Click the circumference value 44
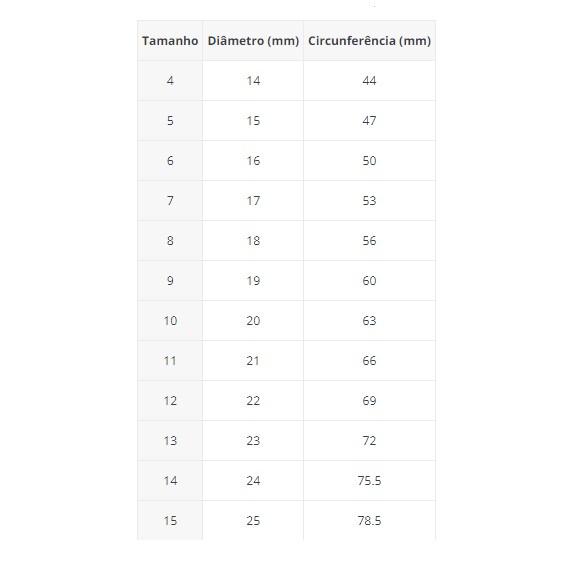 tap(369, 81)
